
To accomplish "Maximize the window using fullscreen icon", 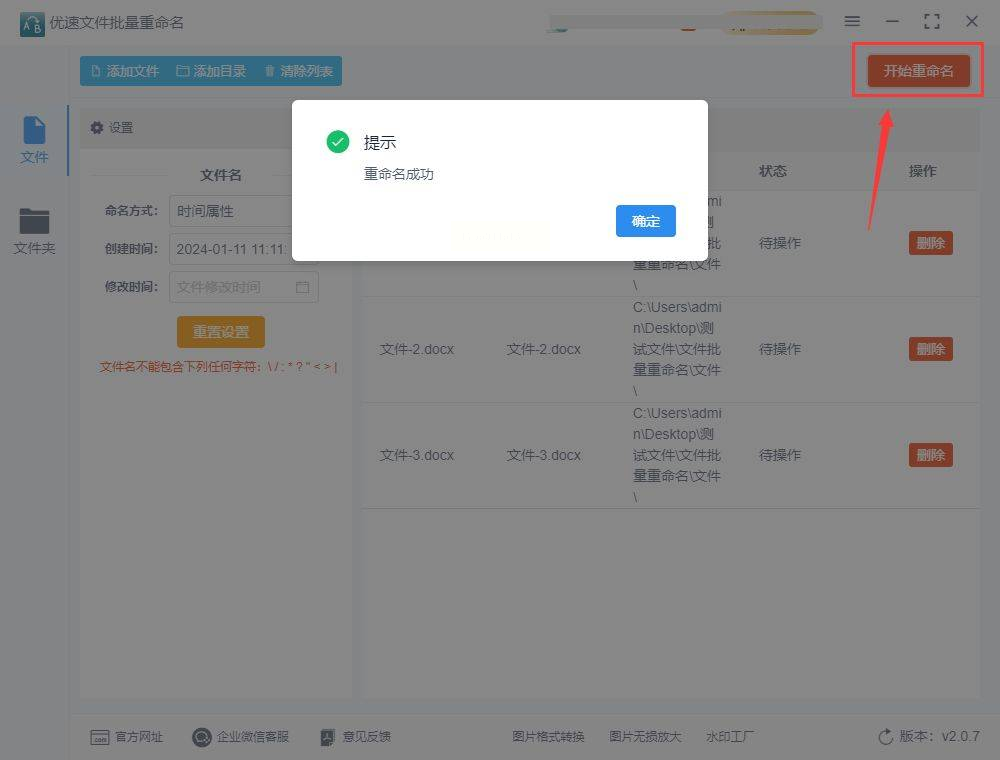I will [932, 21].
